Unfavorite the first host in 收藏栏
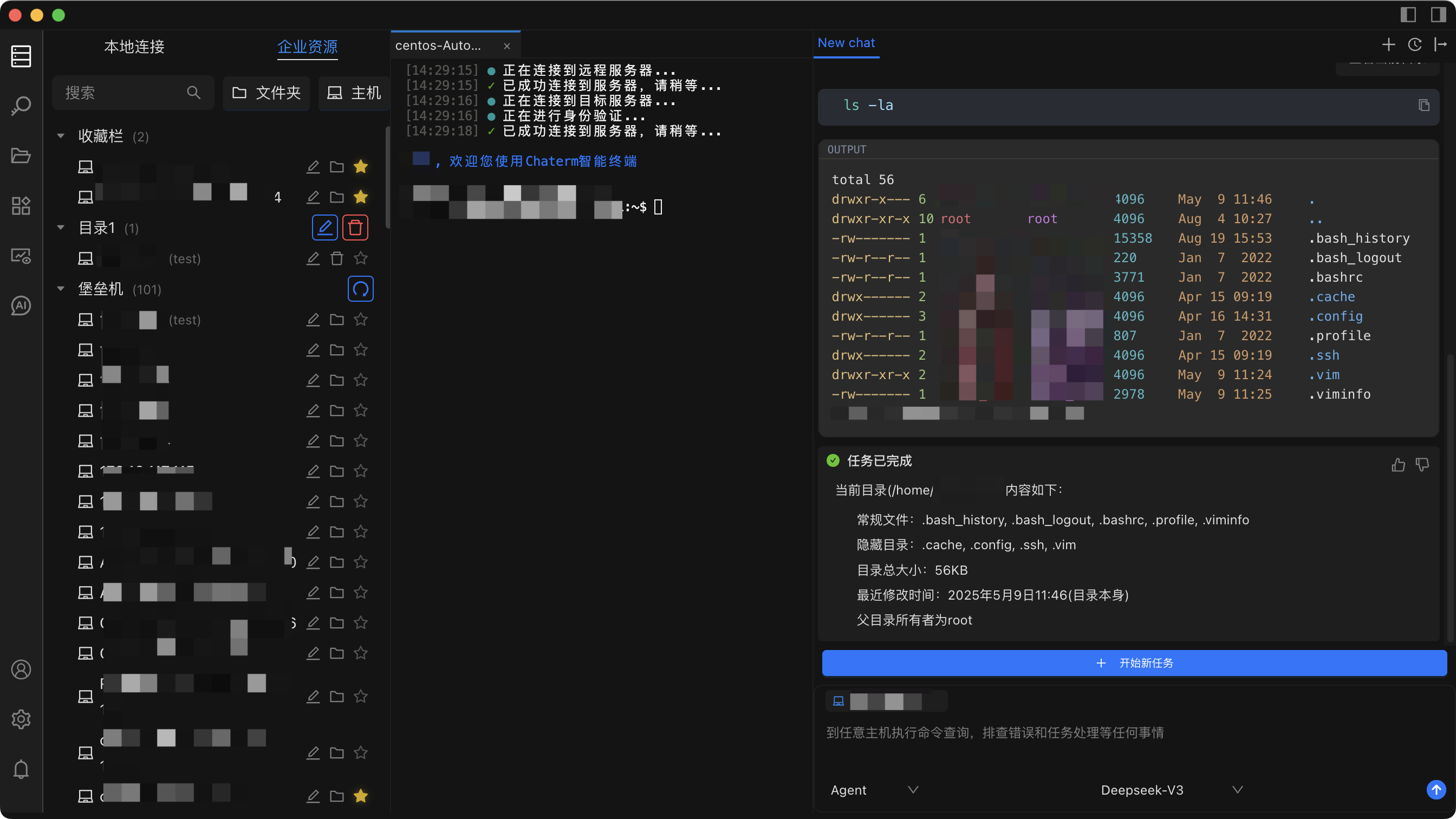Image resolution: width=1456 pixels, height=819 pixels. click(361, 166)
